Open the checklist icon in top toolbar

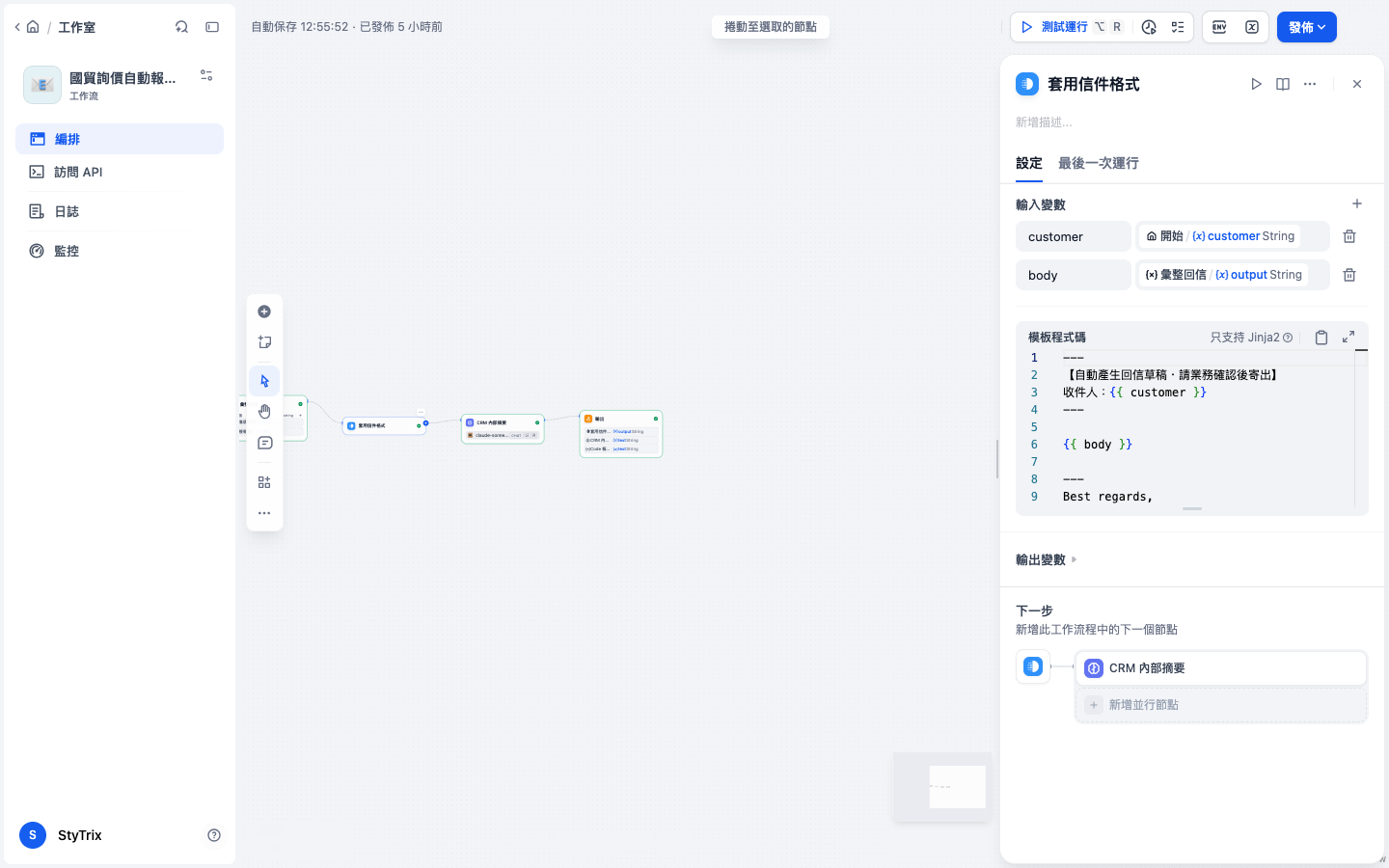[1178, 27]
